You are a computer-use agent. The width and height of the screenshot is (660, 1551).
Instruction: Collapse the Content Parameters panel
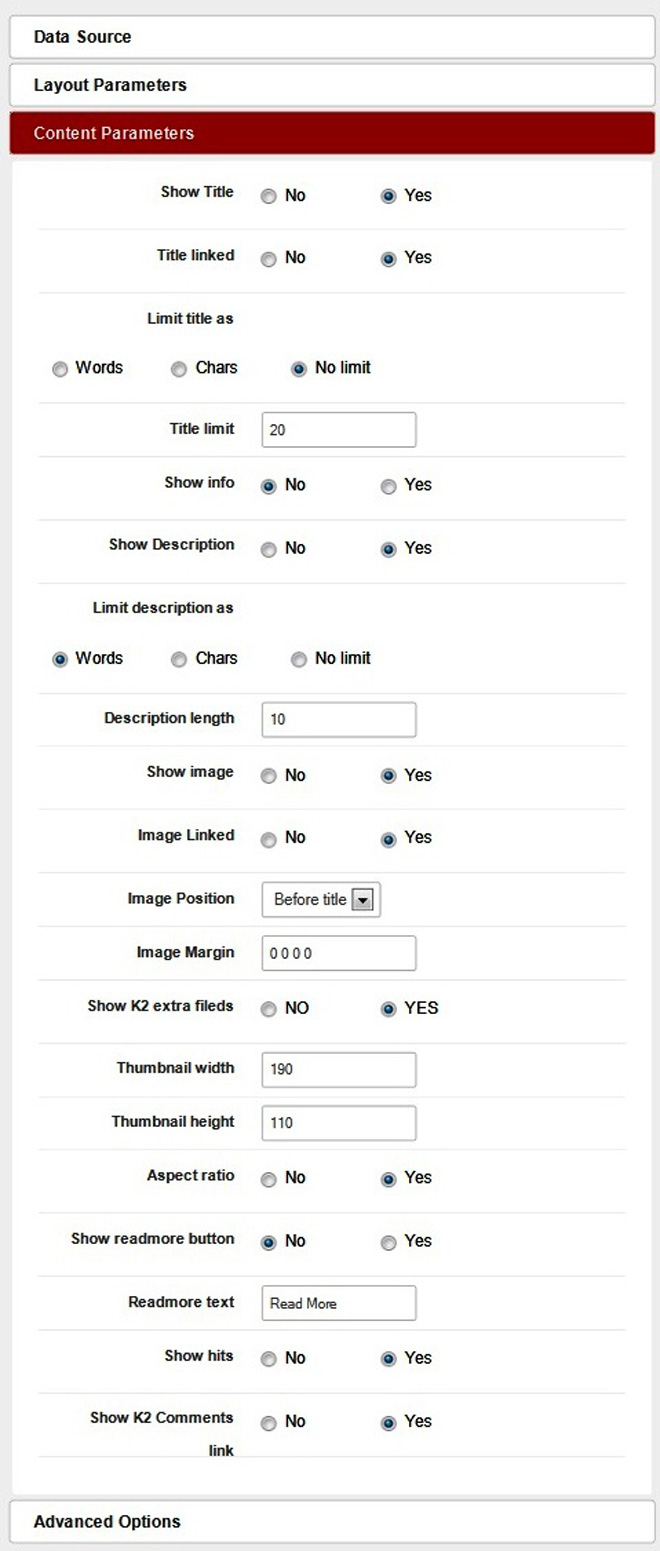click(330, 133)
